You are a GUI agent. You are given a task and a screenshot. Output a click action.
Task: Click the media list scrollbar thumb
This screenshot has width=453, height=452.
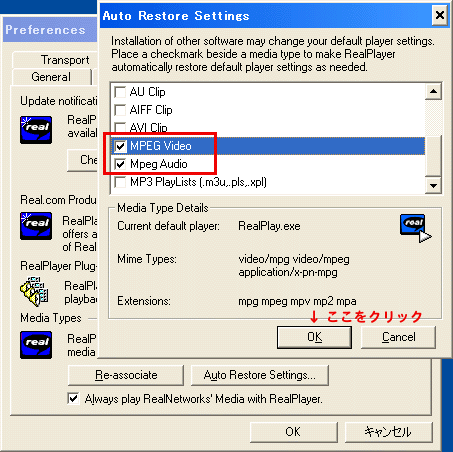pyautogui.click(x=433, y=155)
